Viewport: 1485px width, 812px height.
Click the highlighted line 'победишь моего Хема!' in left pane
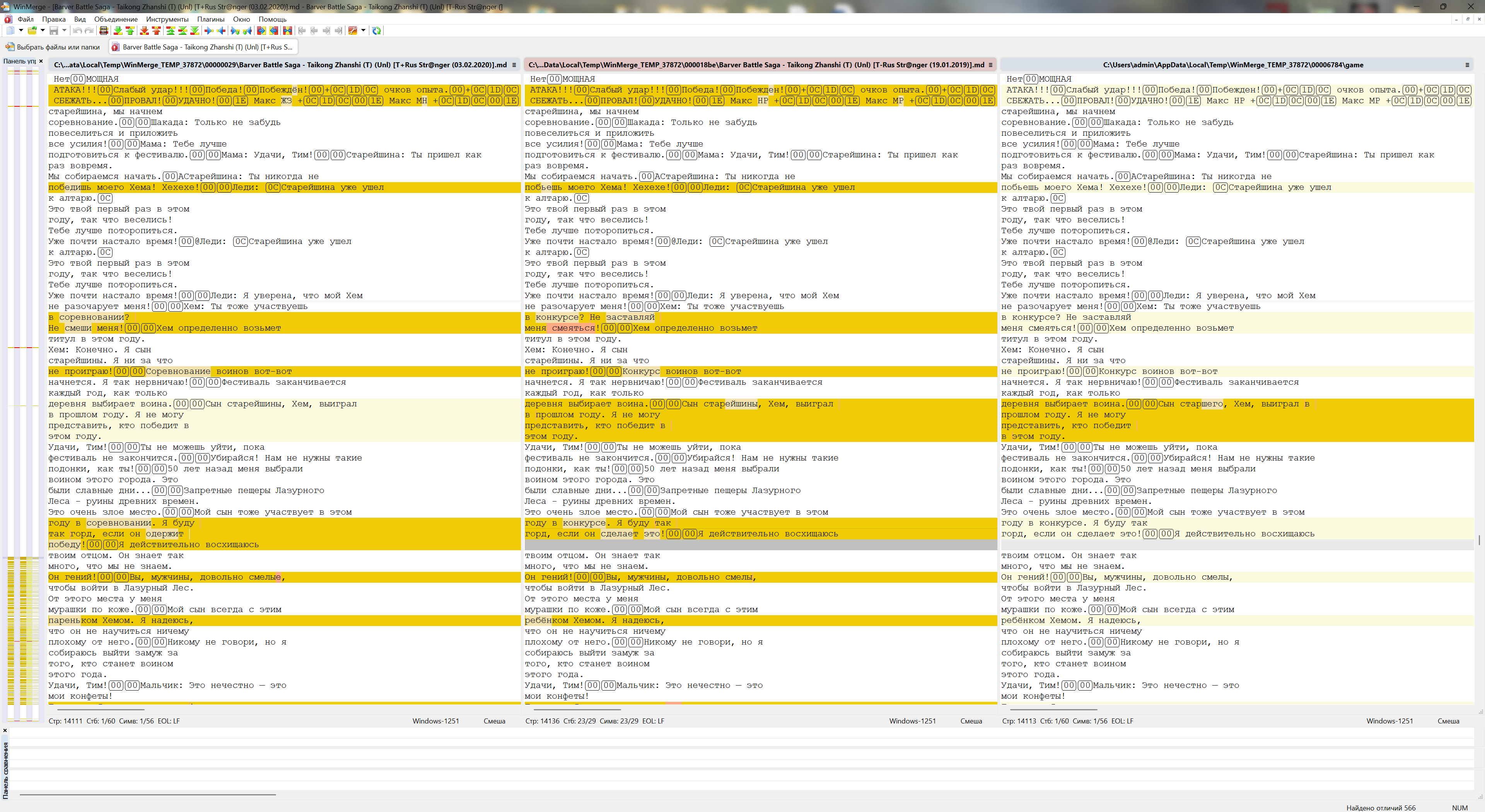coord(284,187)
